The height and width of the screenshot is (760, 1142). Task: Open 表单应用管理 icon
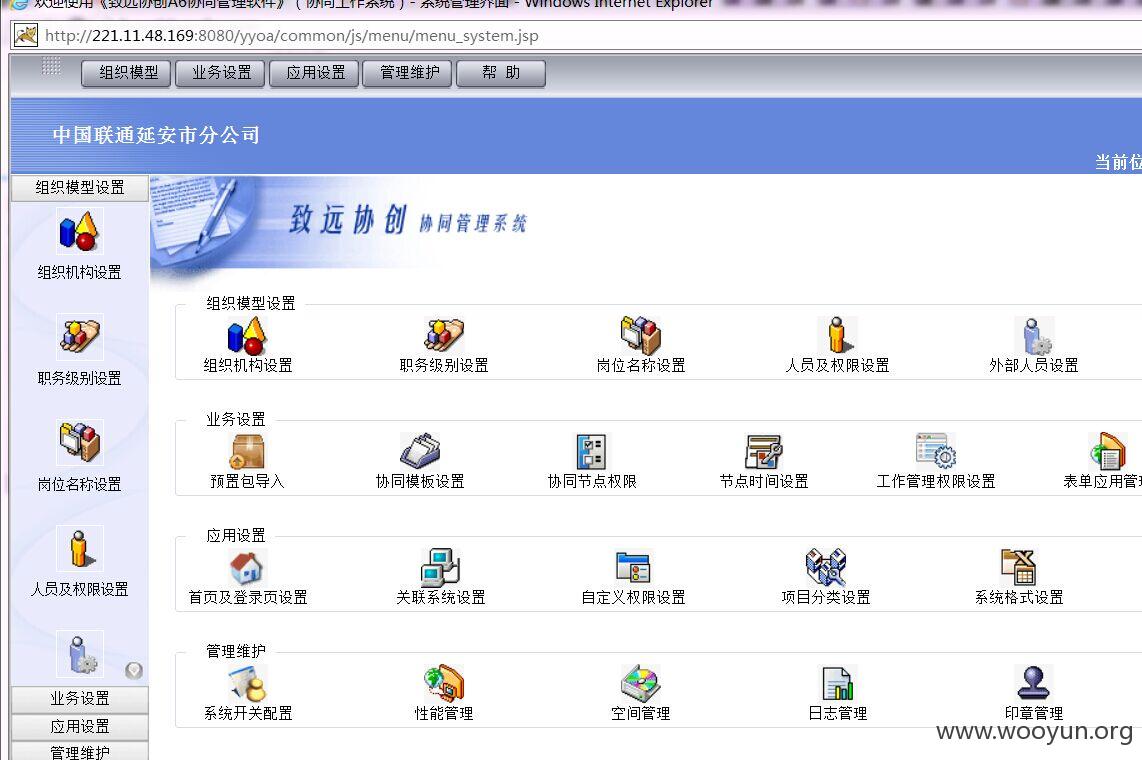point(1107,451)
